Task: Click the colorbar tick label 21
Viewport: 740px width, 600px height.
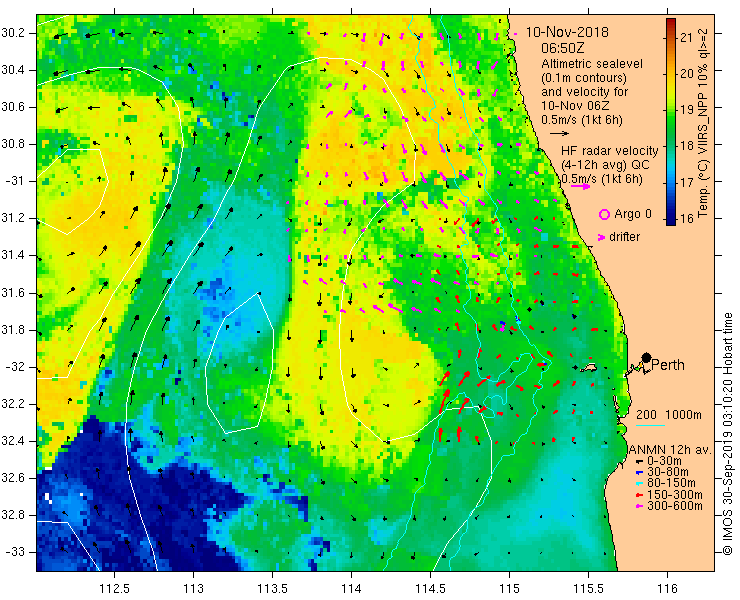Action: coord(687,37)
